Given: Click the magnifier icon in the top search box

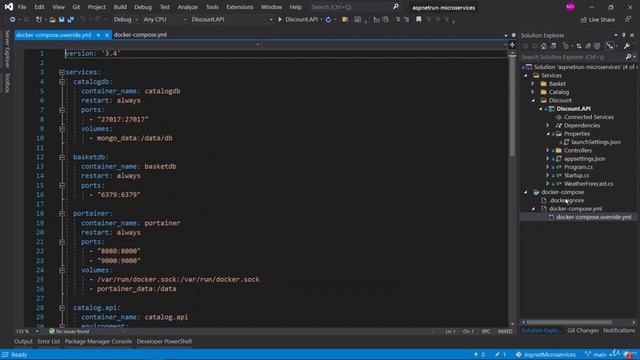Looking at the screenshot, I should tap(396, 7).
